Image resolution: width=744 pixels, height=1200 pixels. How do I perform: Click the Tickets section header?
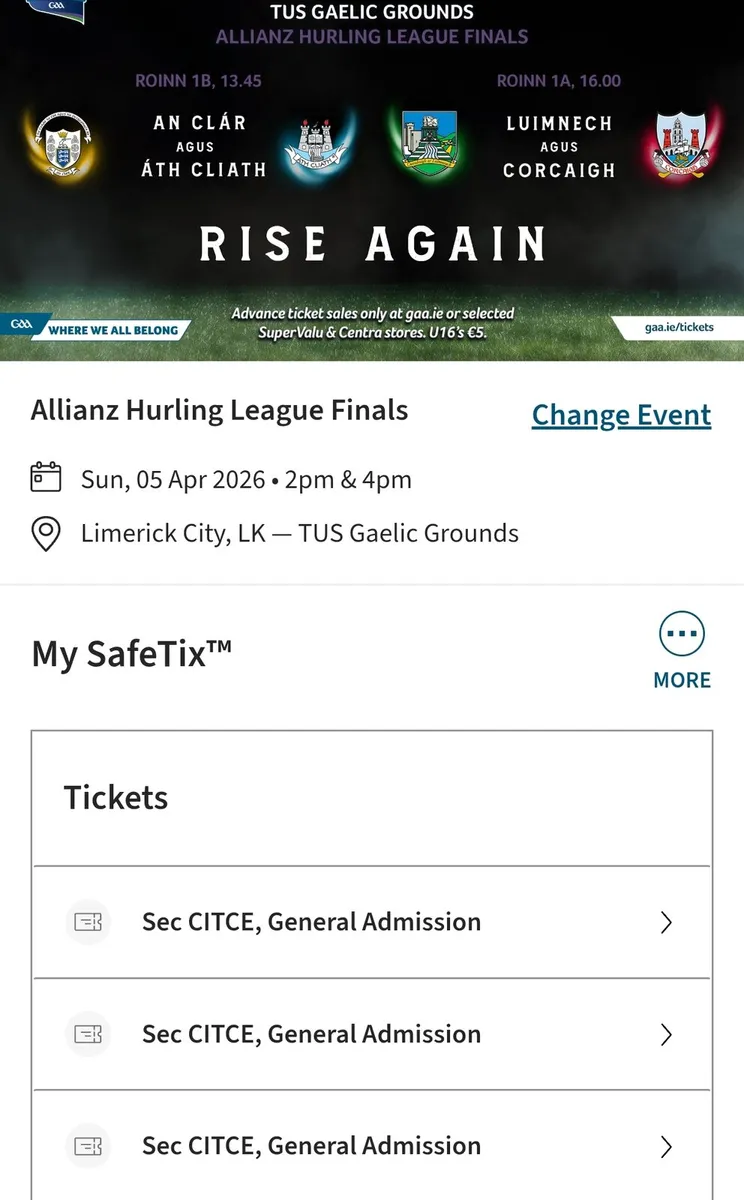[115, 797]
